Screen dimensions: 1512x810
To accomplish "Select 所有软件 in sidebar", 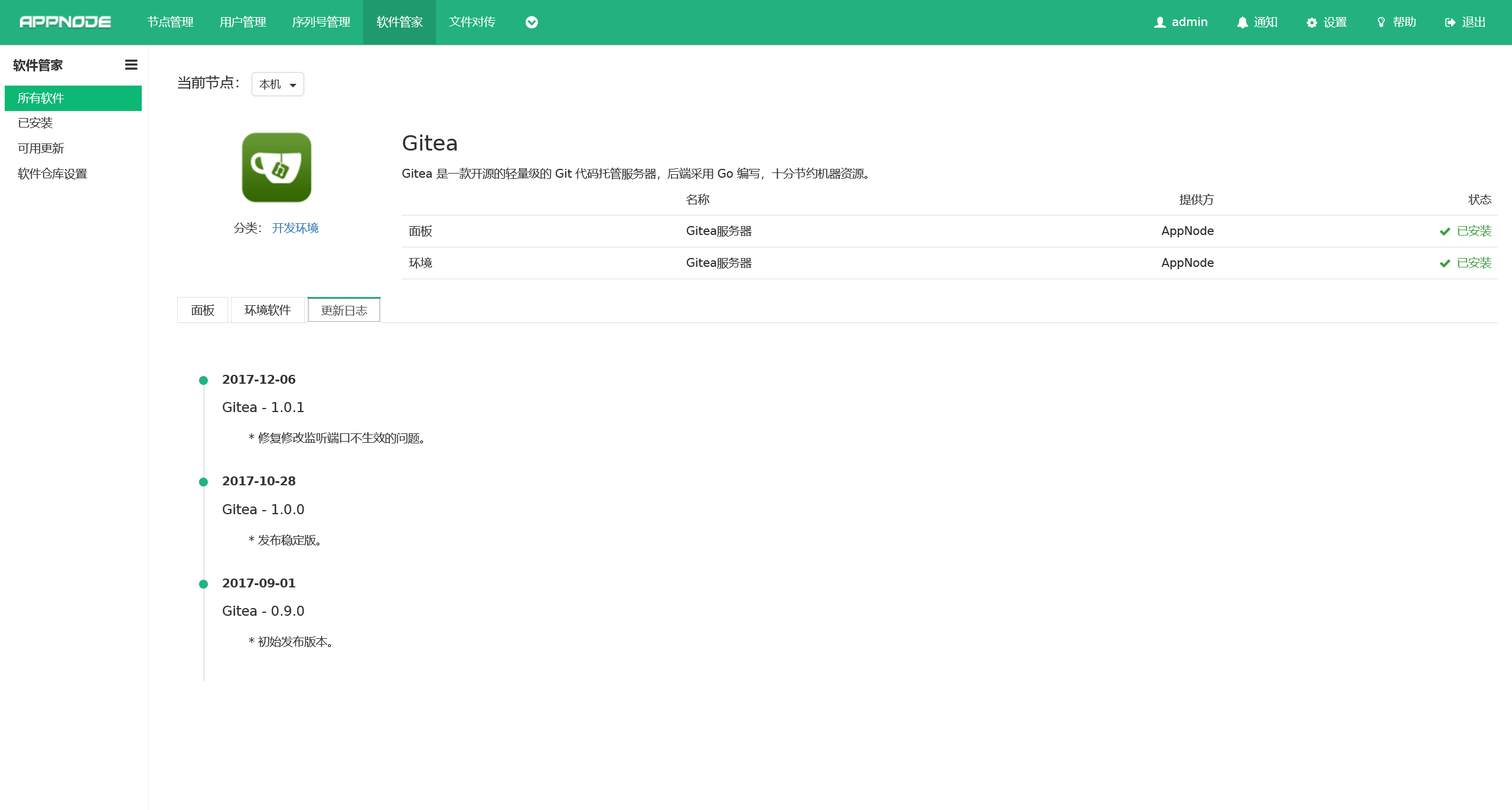I will (73, 98).
